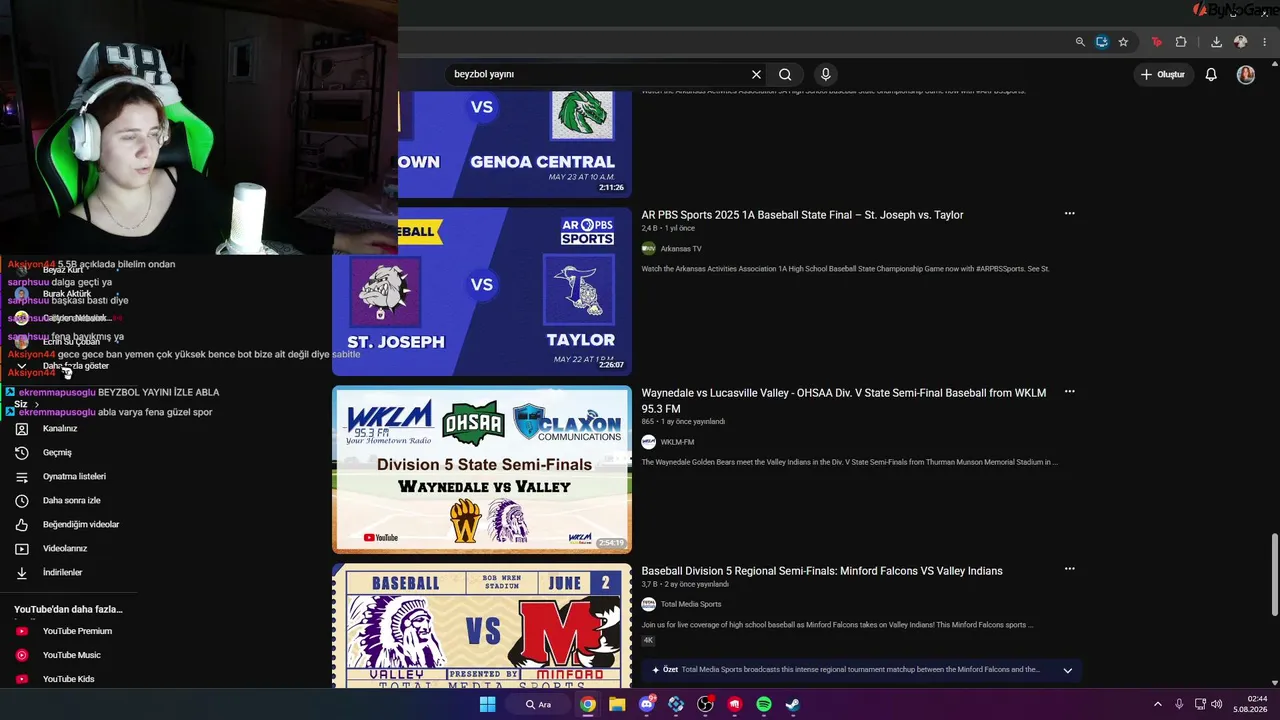This screenshot has height=720, width=1280.
Task: Click in the YouTube search field
Action: point(600,74)
